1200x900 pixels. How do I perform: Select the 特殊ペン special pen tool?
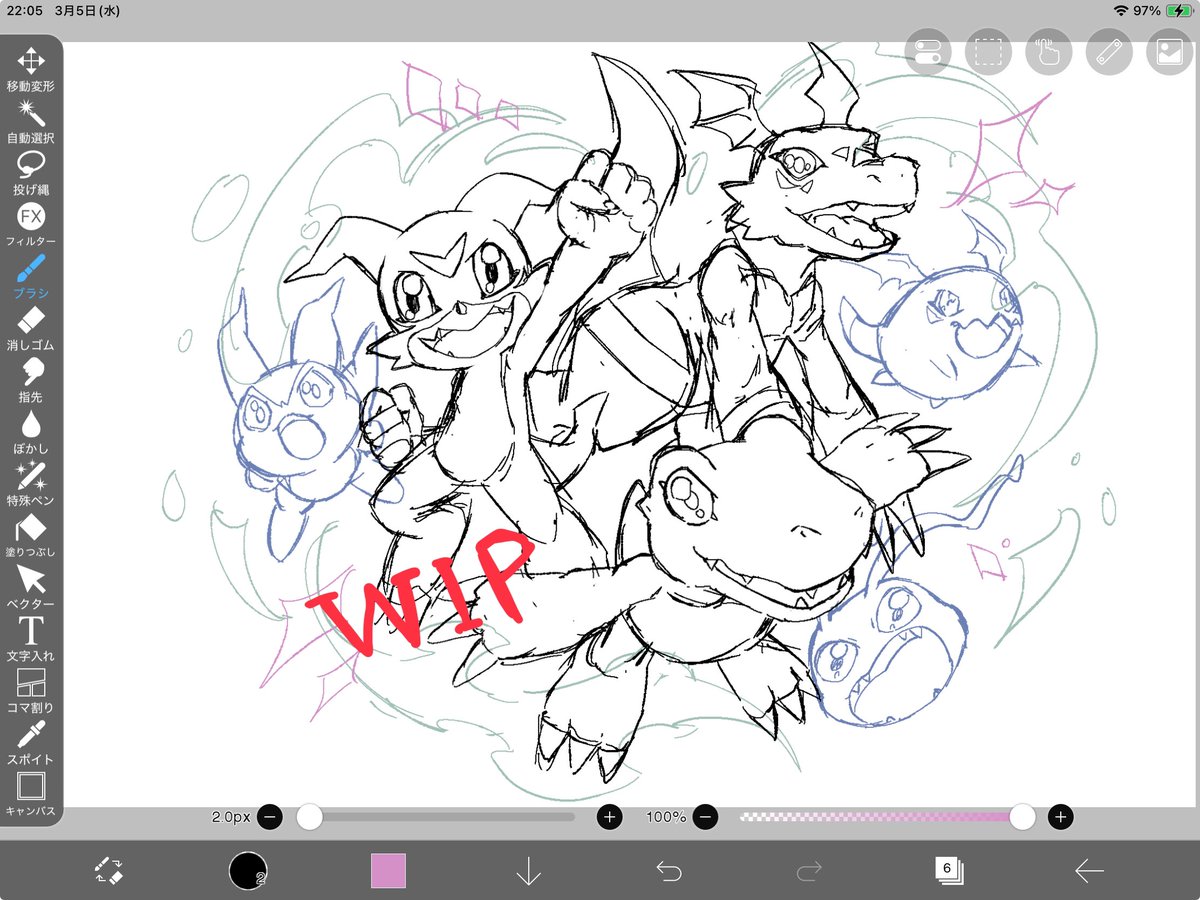tap(31, 484)
